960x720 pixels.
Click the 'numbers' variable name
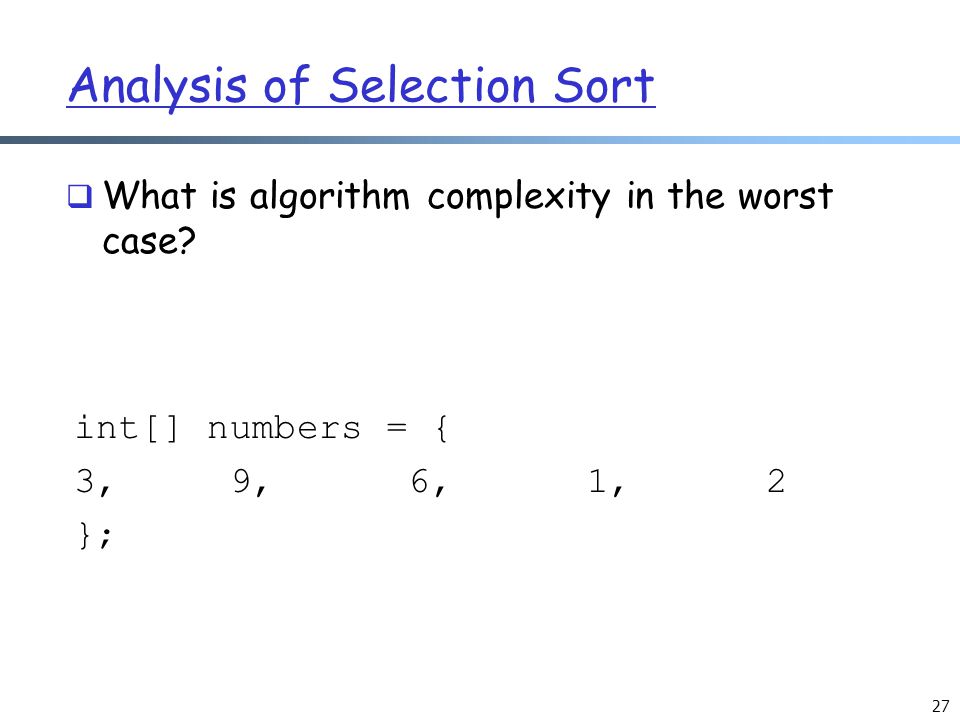click(x=283, y=428)
